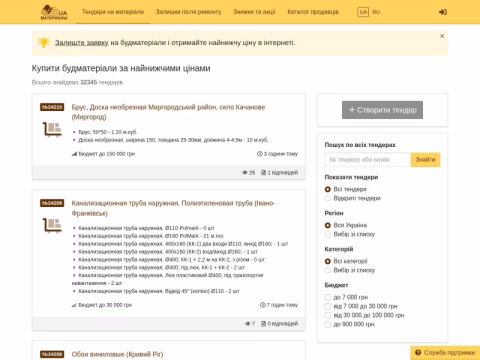Open the Залишки після ремонту menu item
Screen dimensions: 480x360
(188, 12)
